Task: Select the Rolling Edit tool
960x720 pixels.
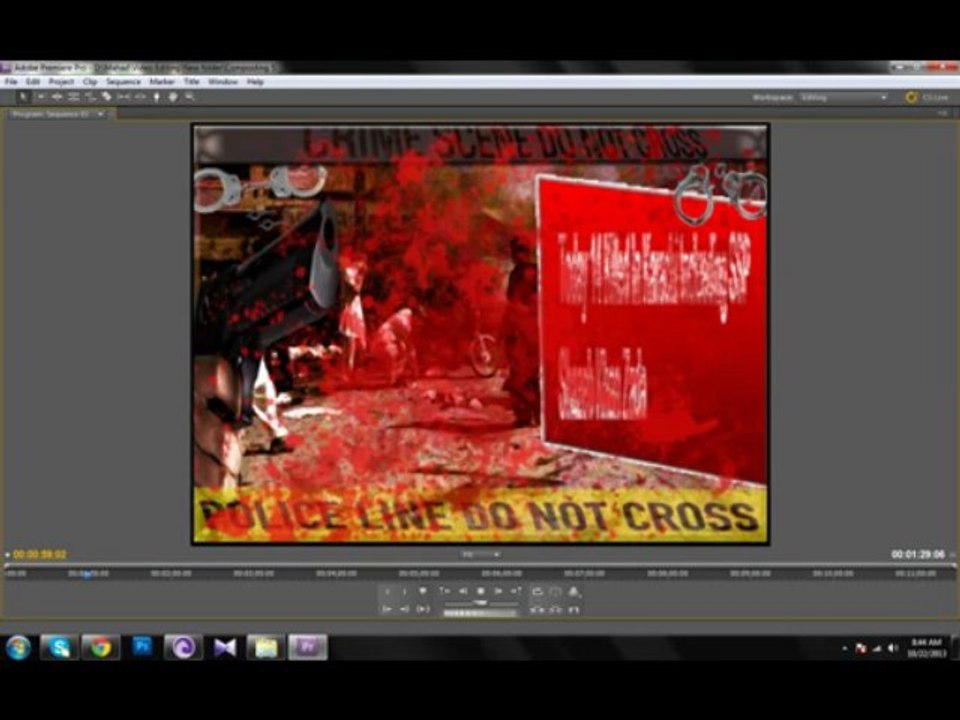Action: [x=74, y=97]
